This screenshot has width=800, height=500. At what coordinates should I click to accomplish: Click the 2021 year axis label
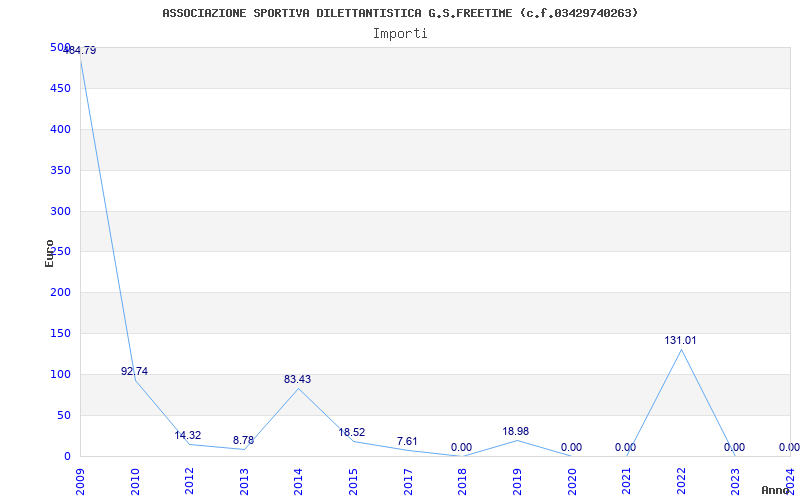[626, 482]
